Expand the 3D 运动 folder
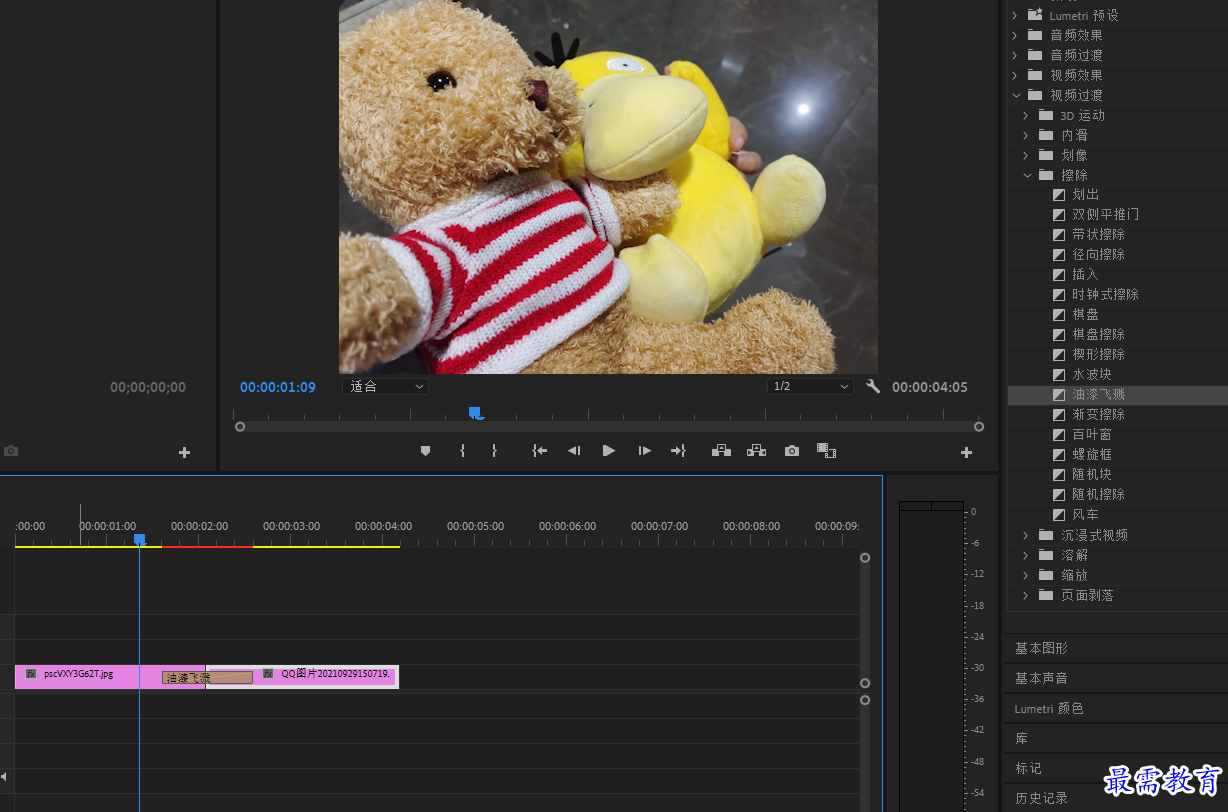1228x812 pixels. tap(1026, 115)
